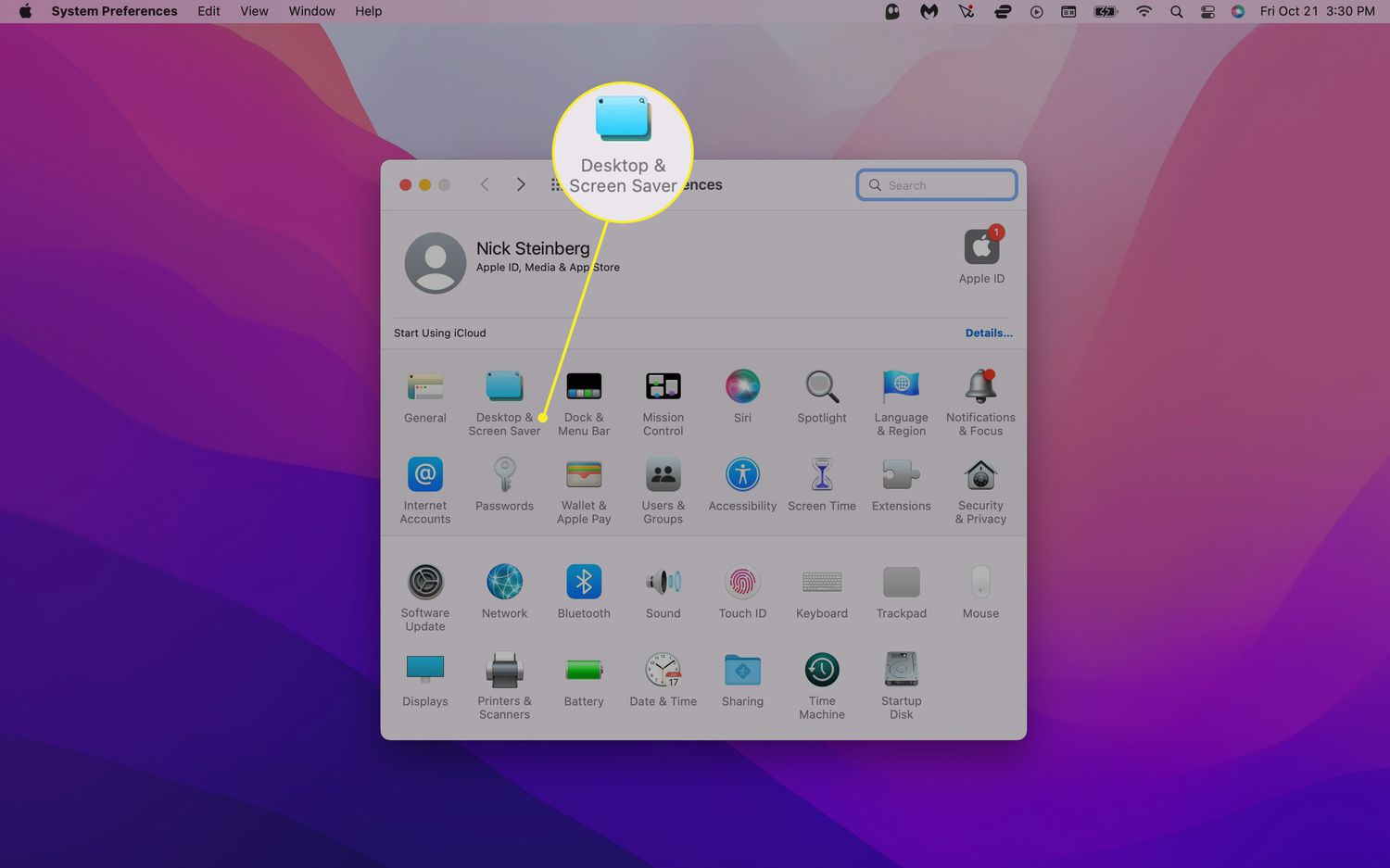Open Mouse preferences

980,592
